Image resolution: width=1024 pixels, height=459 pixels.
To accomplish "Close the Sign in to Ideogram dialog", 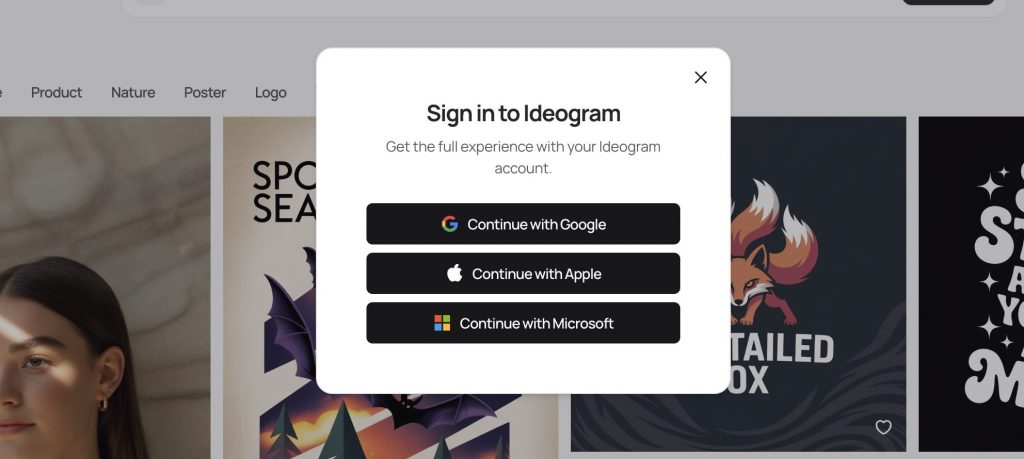I will point(701,78).
